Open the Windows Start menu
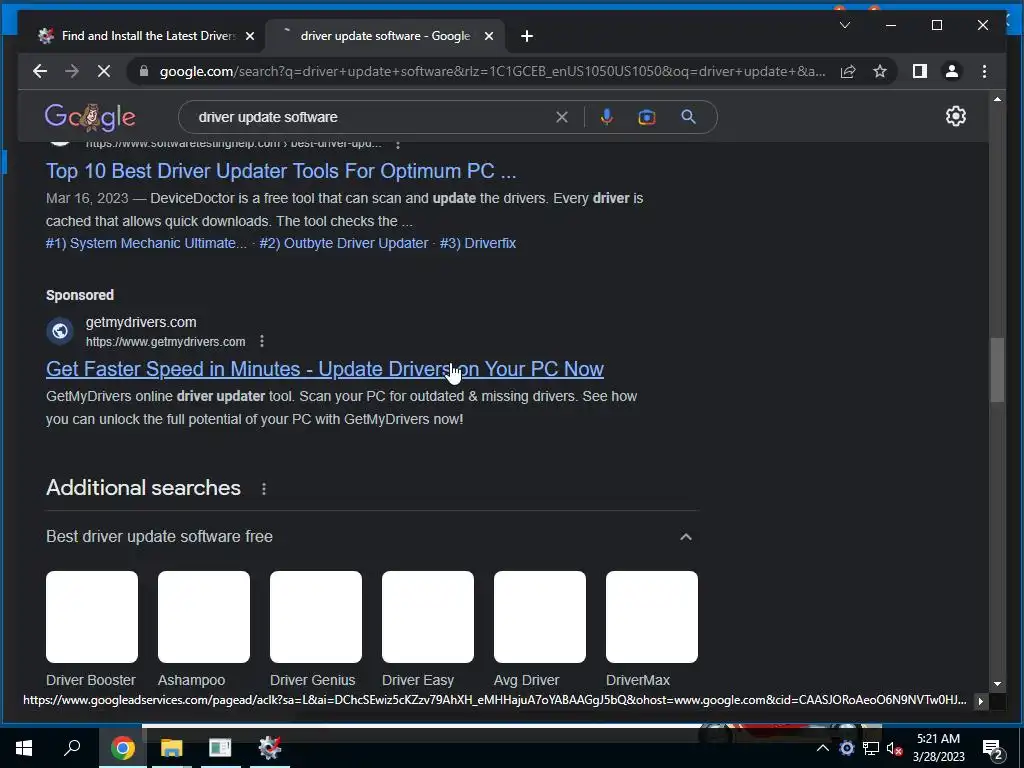1024x768 pixels. click(24, 748)
